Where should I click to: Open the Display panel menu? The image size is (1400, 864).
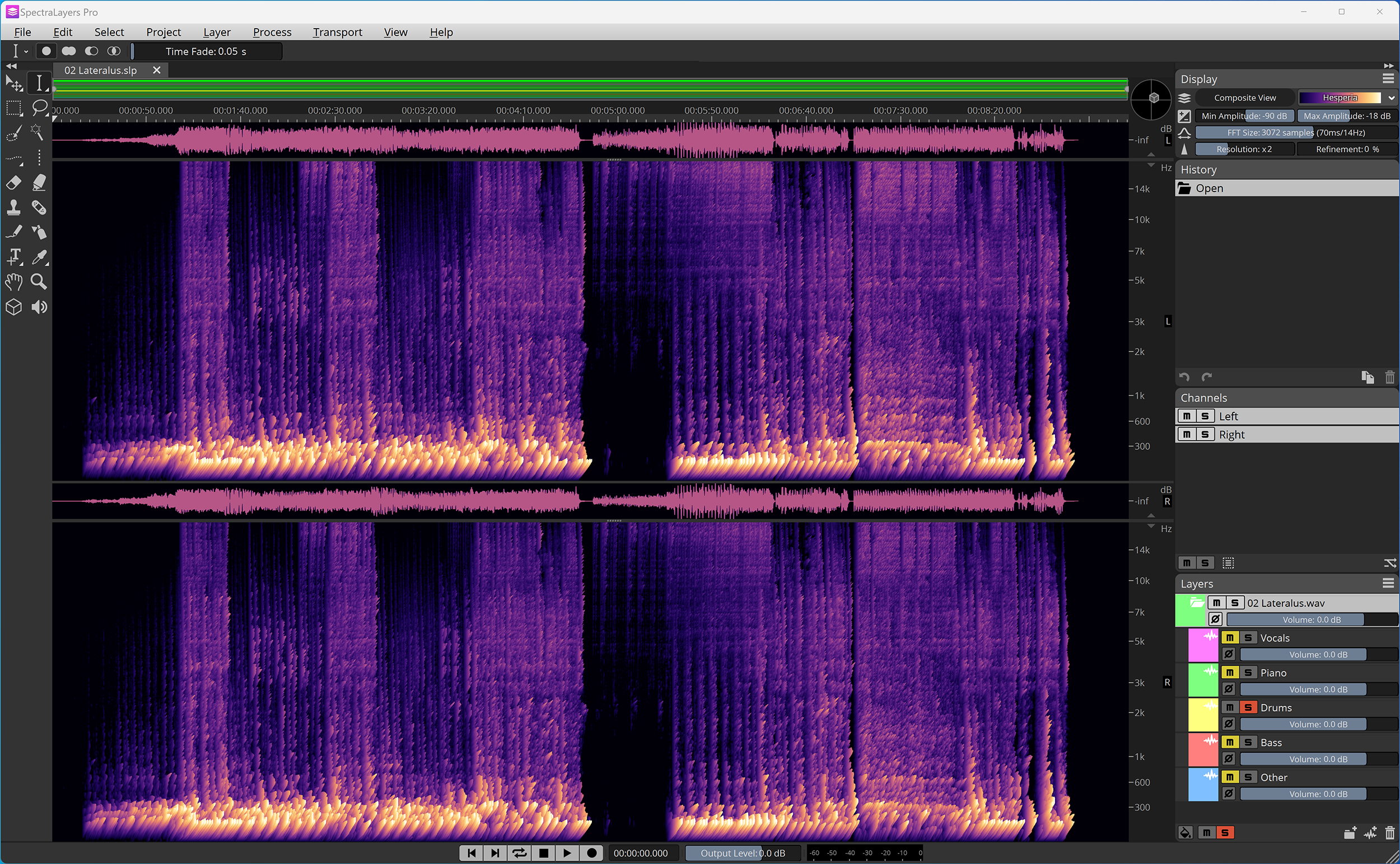pos(1388,79)
